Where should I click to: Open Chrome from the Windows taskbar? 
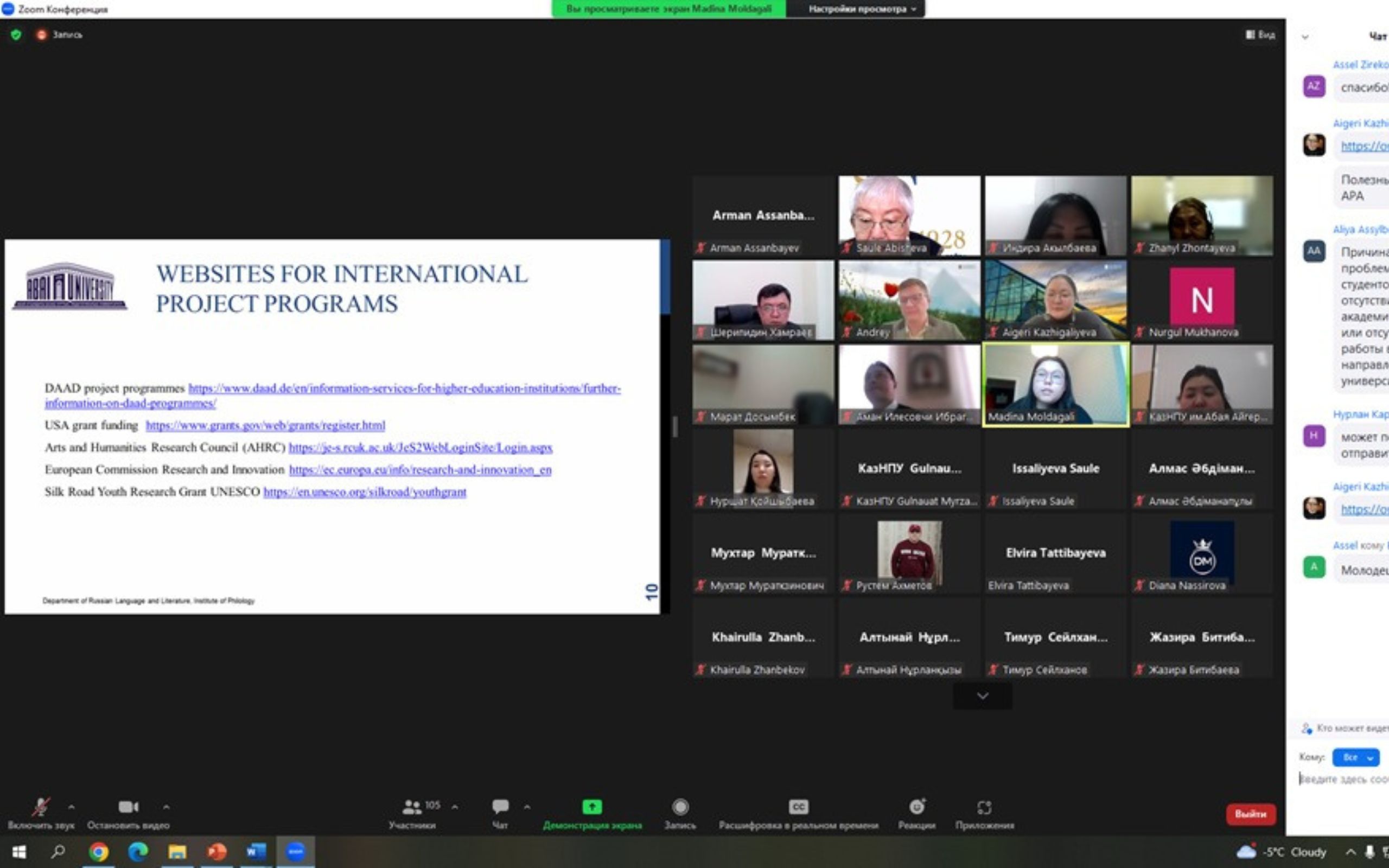pos(99,852)
